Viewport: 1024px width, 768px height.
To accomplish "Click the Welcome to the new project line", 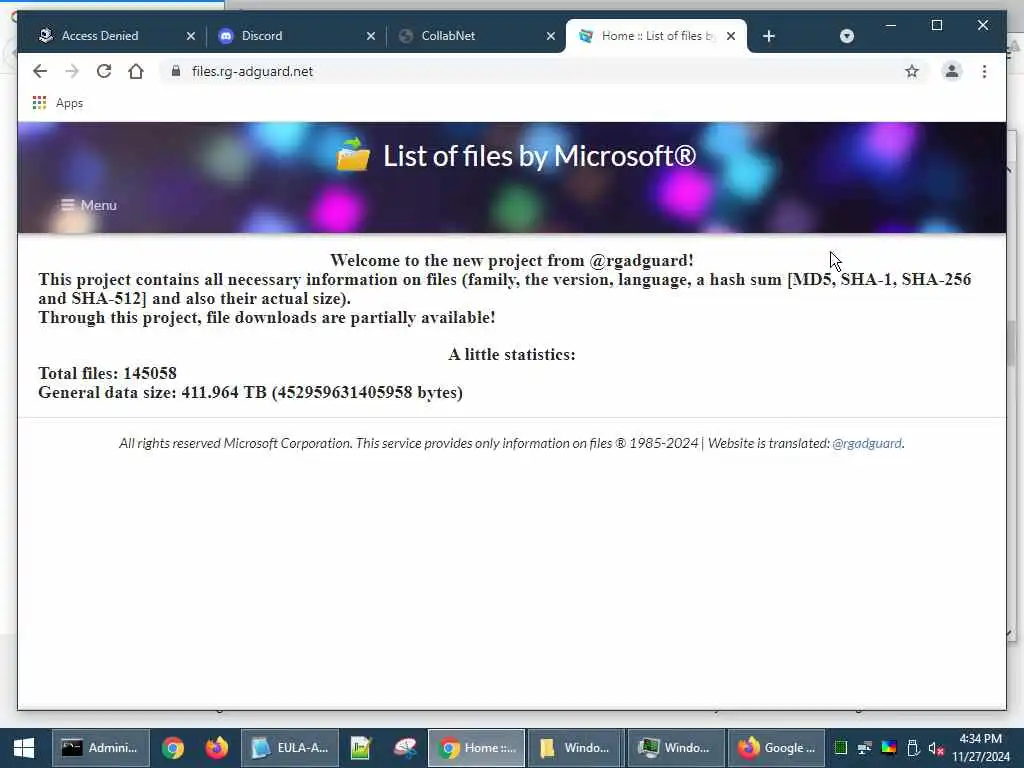I will 511,261.
